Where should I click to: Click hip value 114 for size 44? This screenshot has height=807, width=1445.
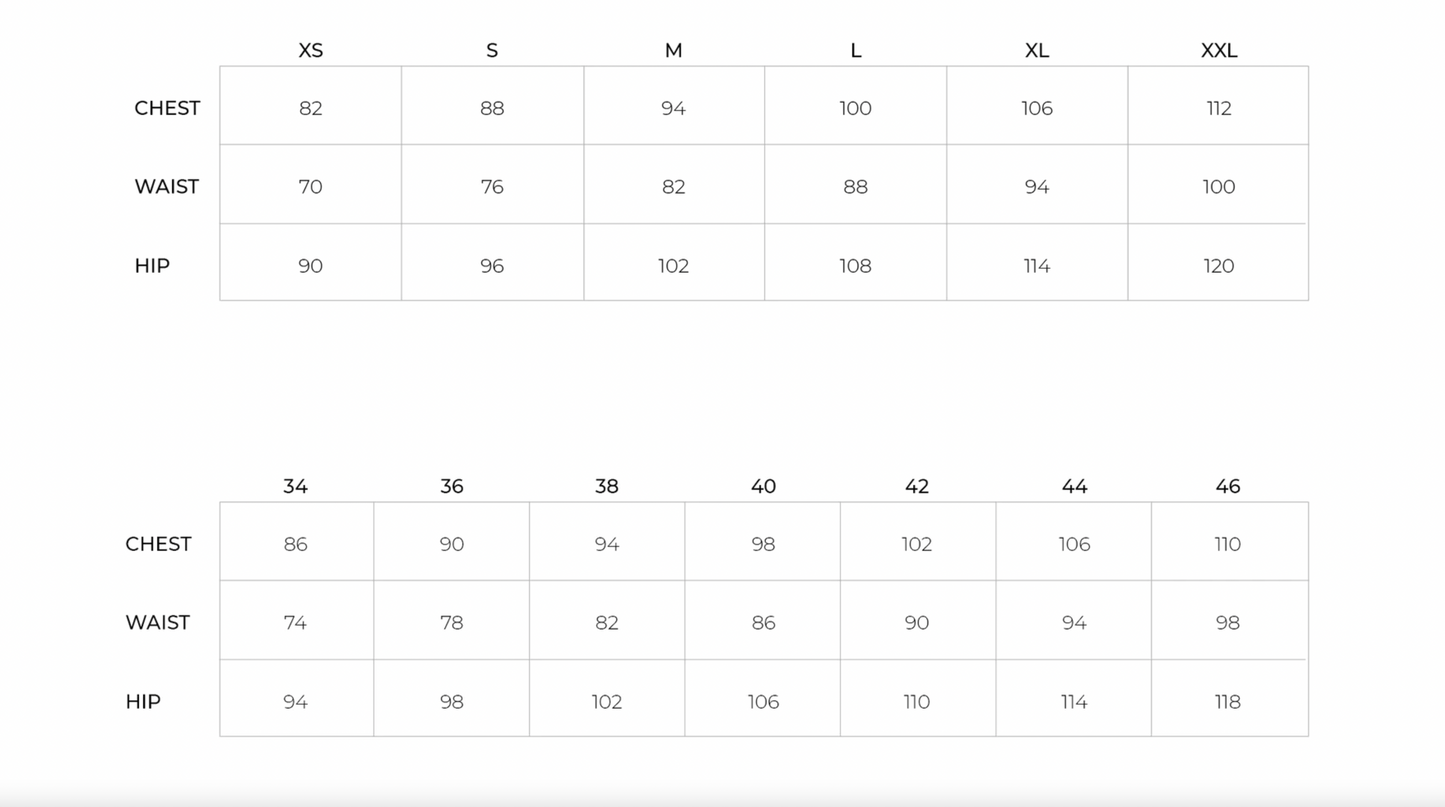tap(1073, 702)
